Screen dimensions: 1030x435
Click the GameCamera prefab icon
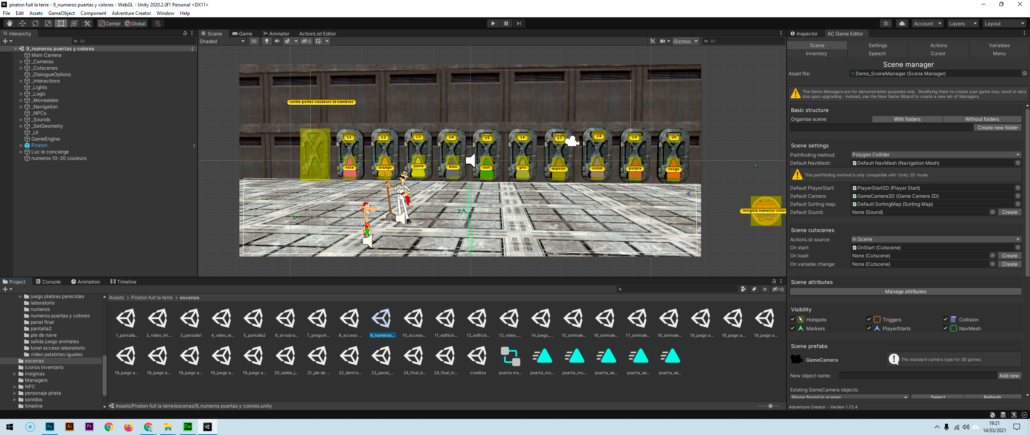pyautogui.click(x=796, y=358)
